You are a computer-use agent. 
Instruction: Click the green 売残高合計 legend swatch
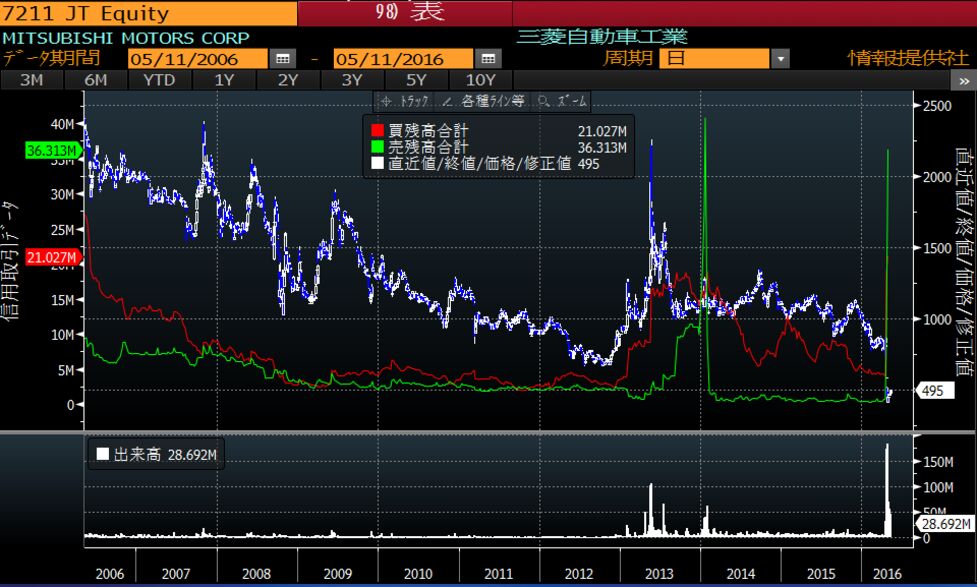[377, 146]
